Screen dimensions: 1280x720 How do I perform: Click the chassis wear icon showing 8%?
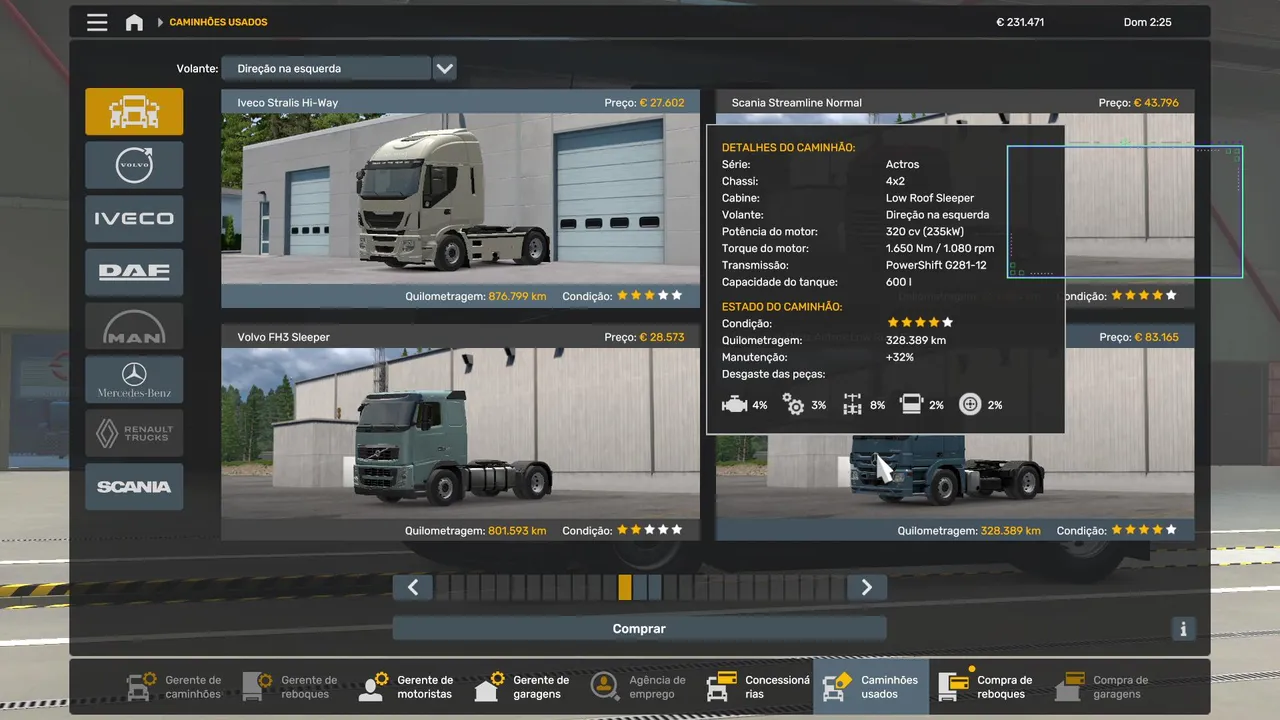[852, 405]
